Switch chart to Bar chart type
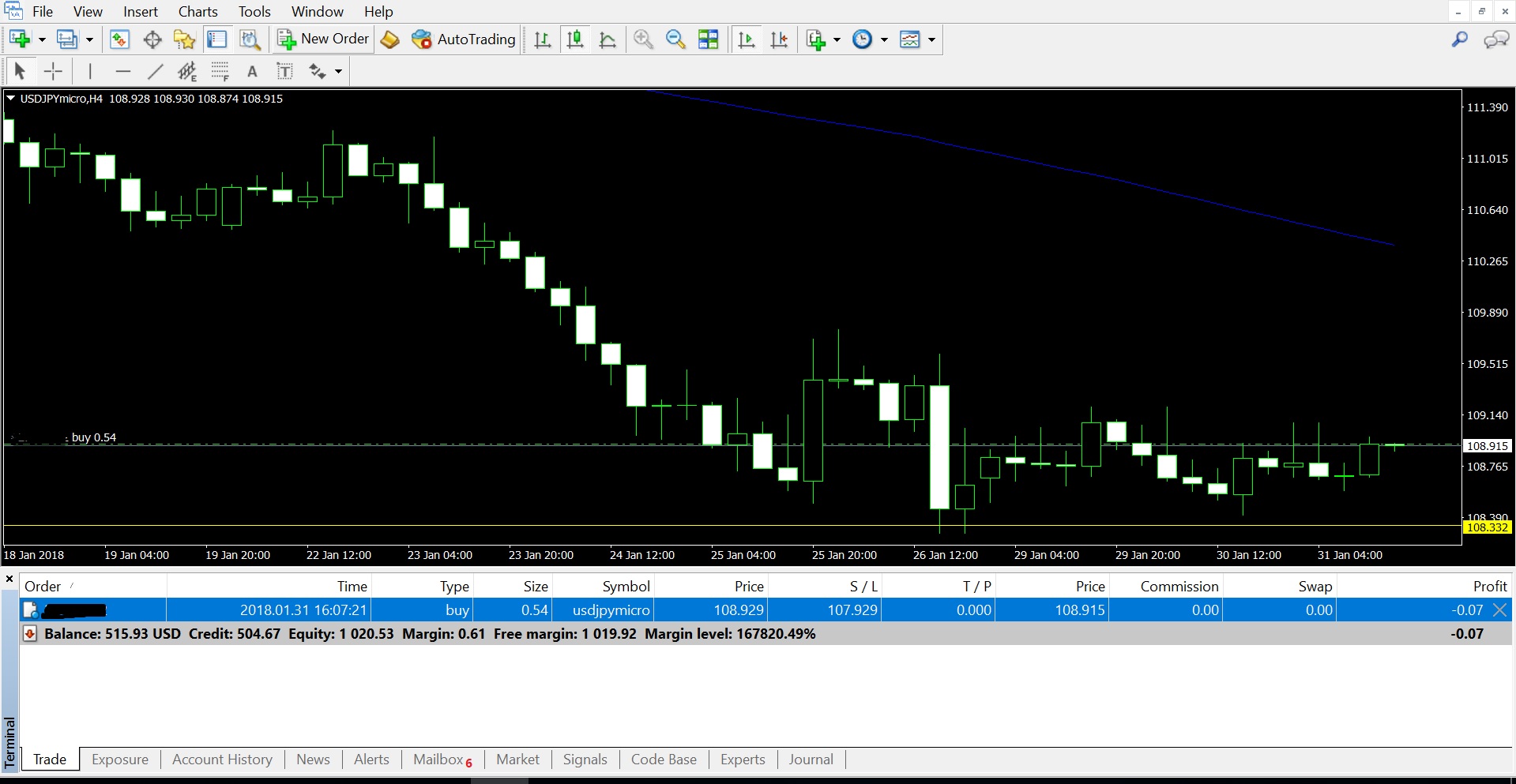1516x784 pixels. [542, 39]
